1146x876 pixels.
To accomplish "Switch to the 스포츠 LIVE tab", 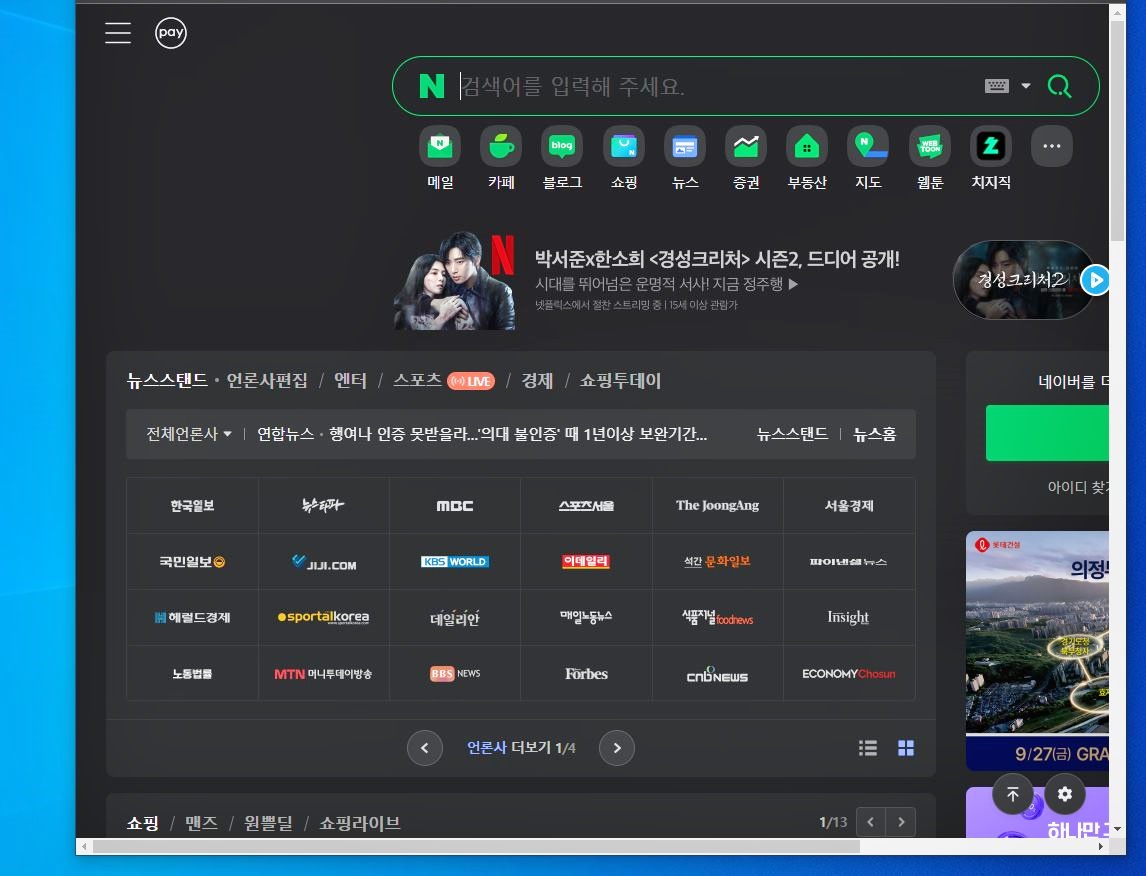I will 444,381.
